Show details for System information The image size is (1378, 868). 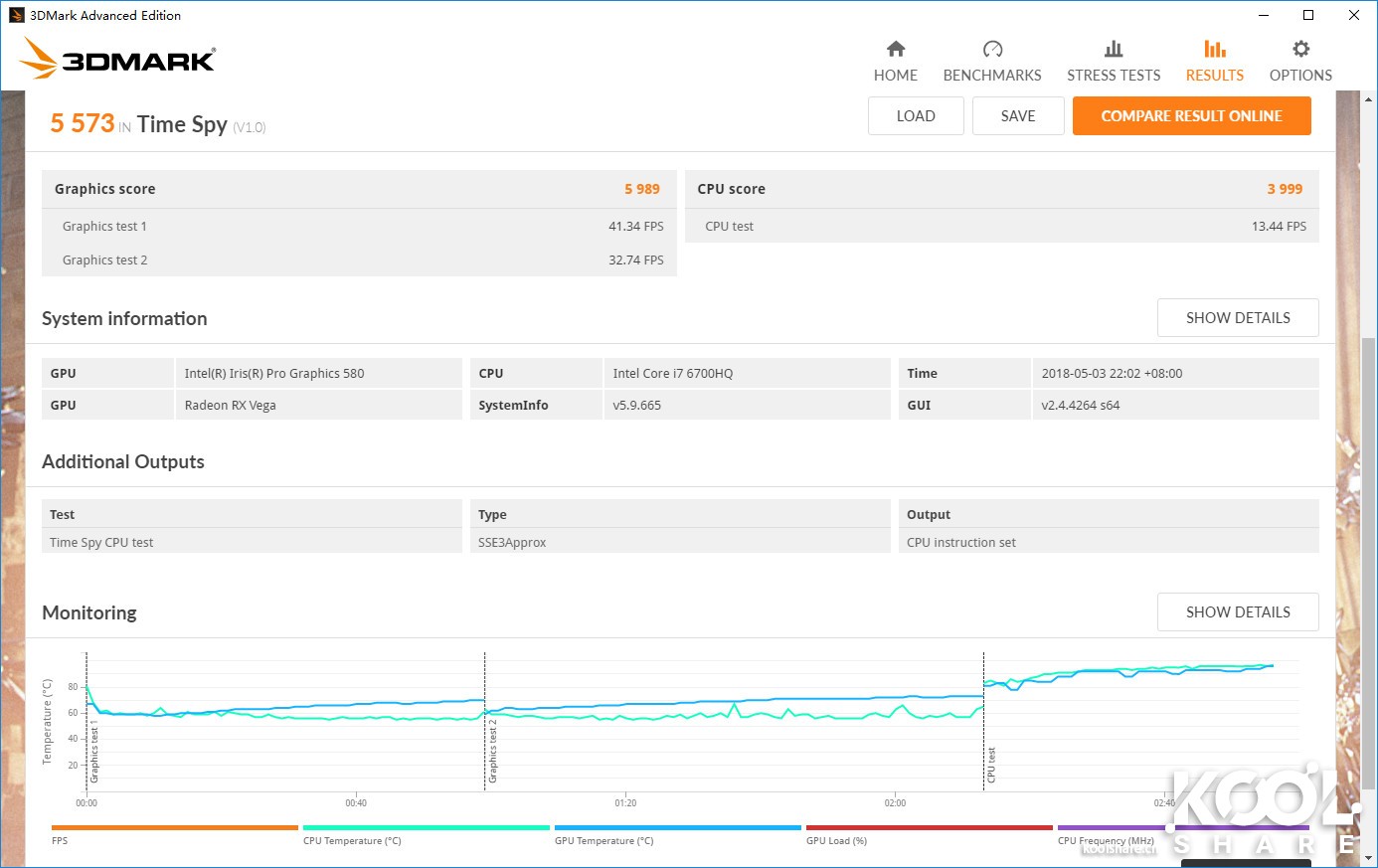[x=1238, y=318]
